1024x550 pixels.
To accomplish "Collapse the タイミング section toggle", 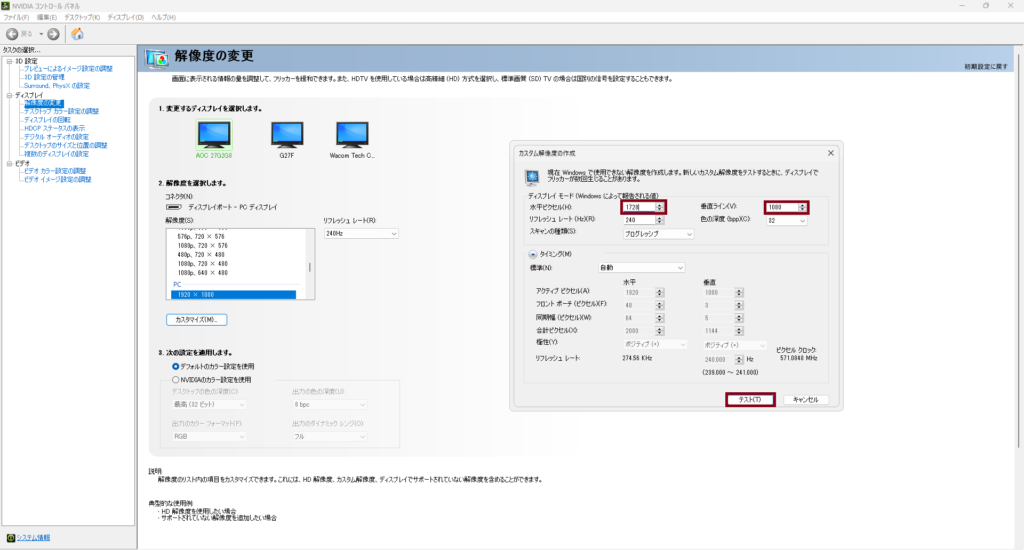I will pos(534,255).
